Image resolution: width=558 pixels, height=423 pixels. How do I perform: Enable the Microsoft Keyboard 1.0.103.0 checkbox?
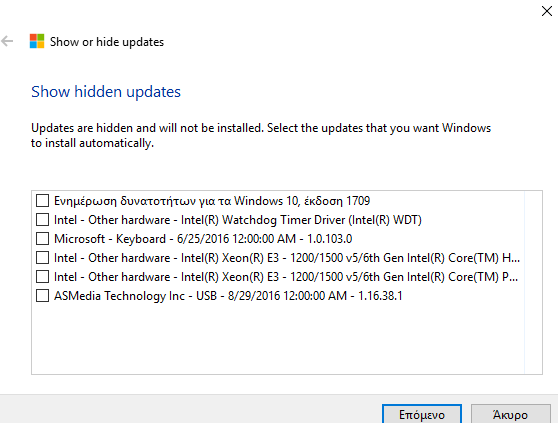pos(42,238)
